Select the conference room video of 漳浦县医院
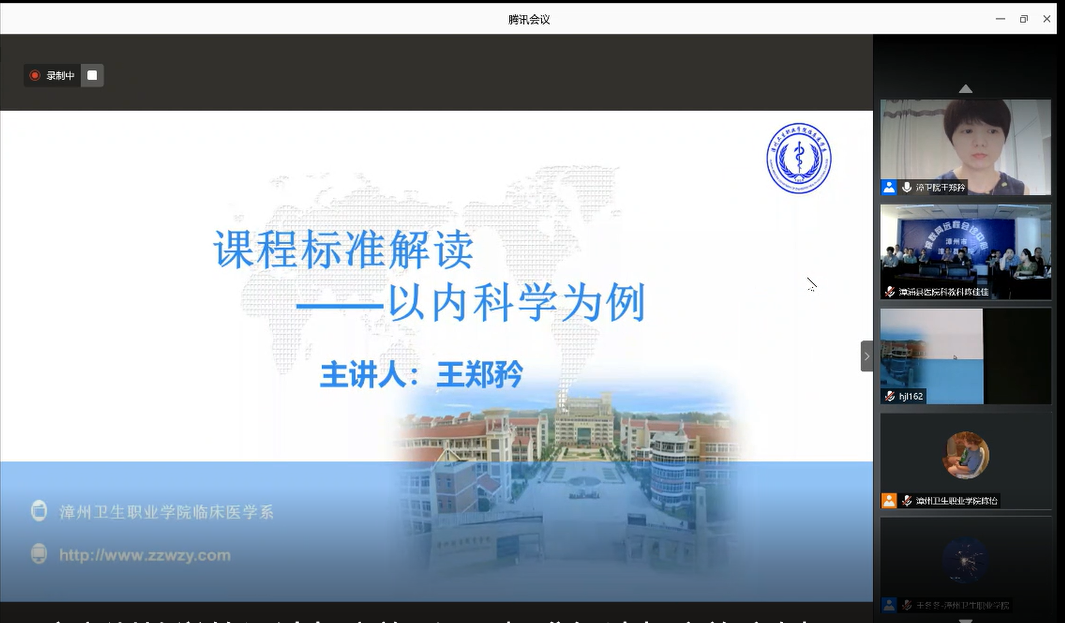The width and height of the screenshot is (1065, 623). click(x=965, y=245)
